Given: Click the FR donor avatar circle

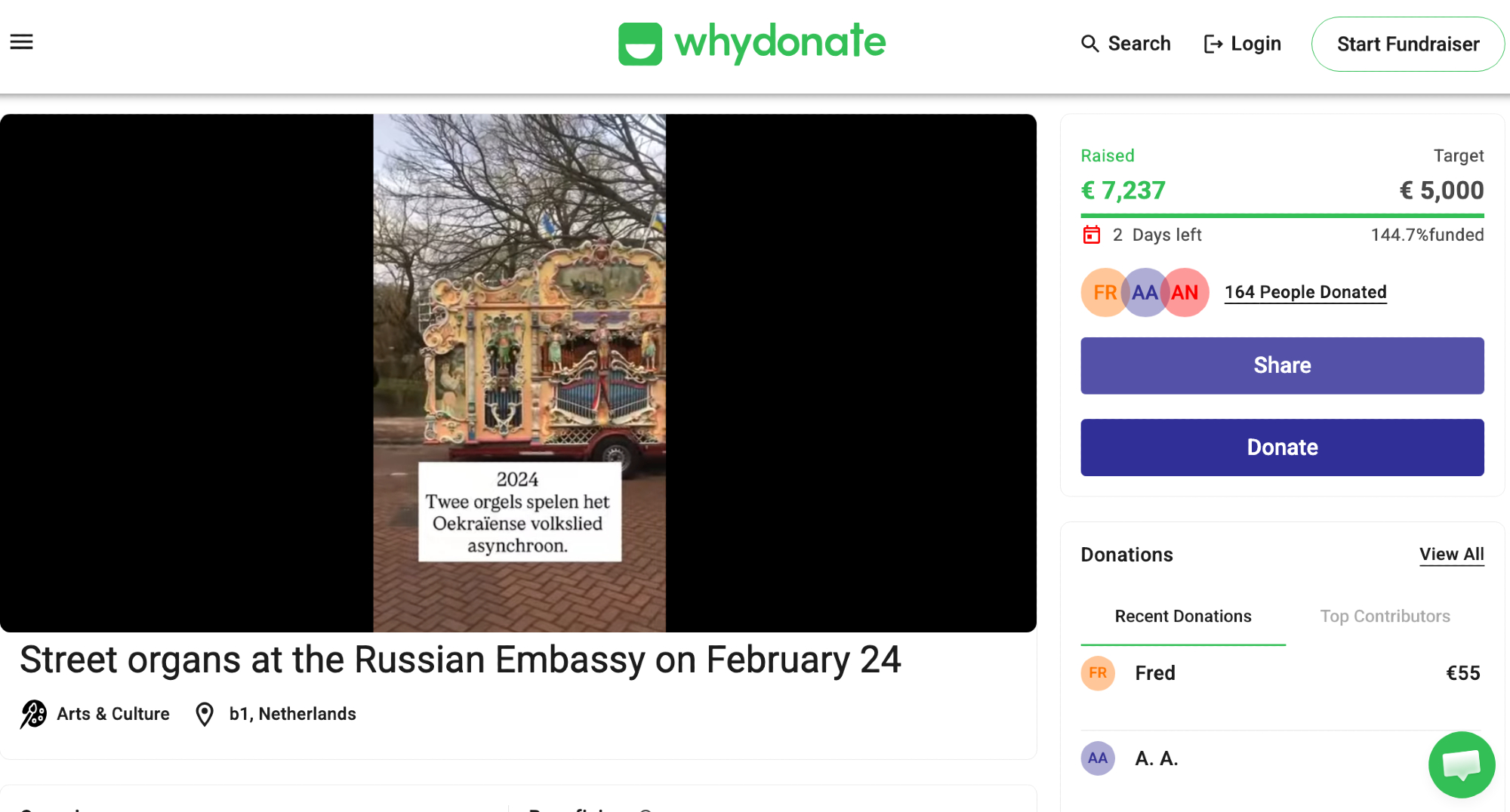Looking at the screenshot, I should point(1104,292).
